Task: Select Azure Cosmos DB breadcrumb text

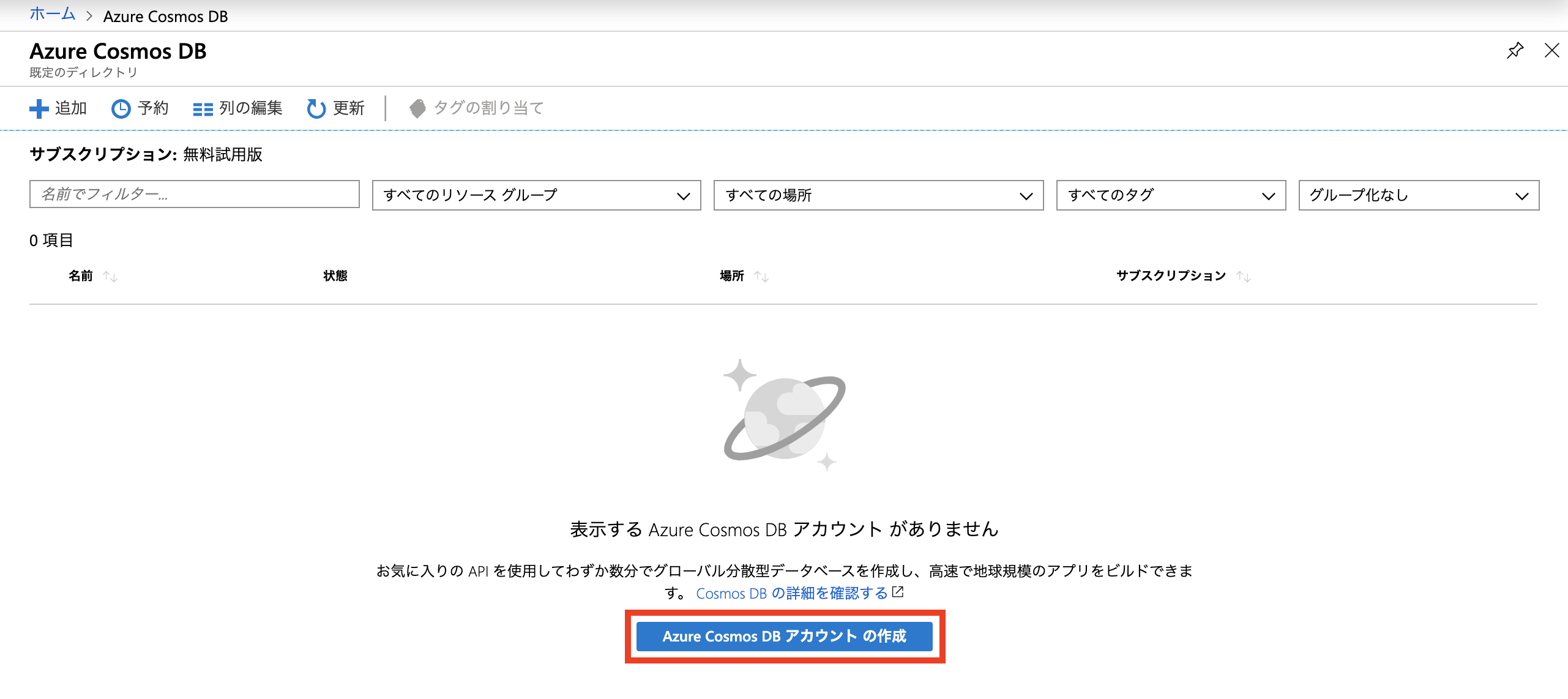Action: (x=165, y=17)
